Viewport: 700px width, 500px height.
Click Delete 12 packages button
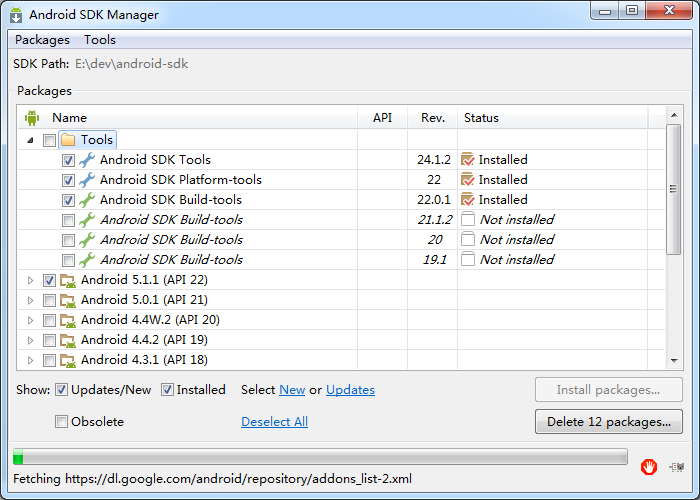609,421
